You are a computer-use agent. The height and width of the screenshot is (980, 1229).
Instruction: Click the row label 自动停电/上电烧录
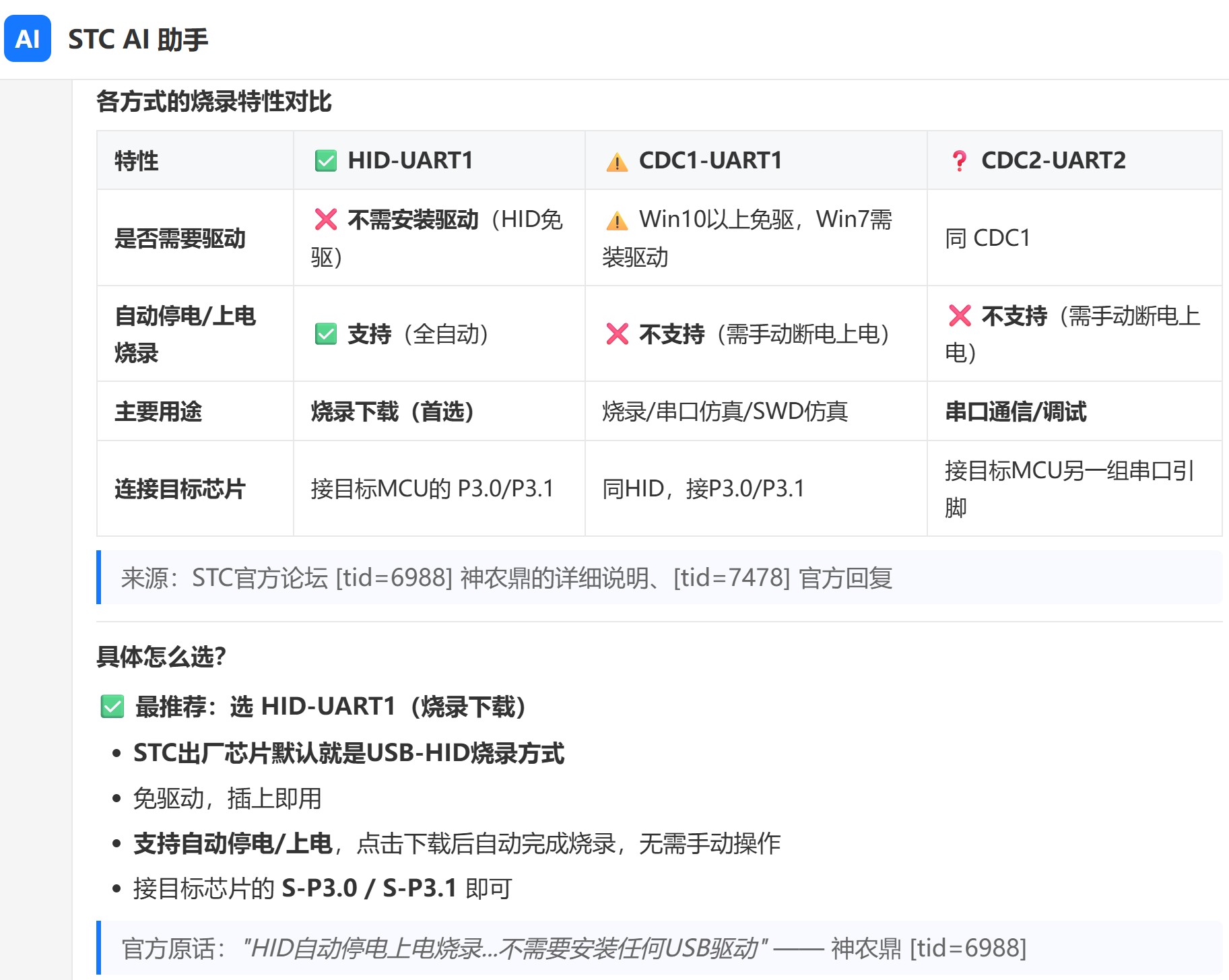tap(185, 334)
